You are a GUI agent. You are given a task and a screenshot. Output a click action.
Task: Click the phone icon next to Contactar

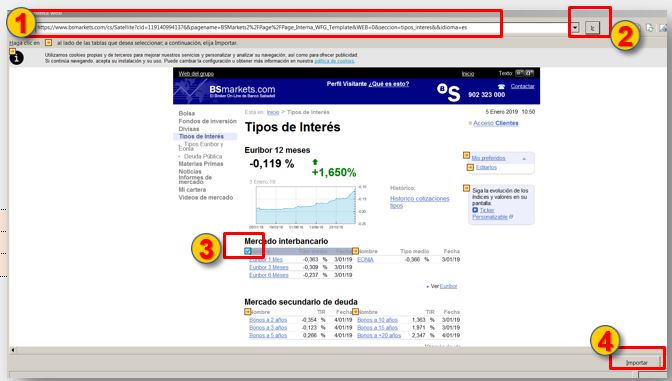pyautogui.click(x=501, y=87)
